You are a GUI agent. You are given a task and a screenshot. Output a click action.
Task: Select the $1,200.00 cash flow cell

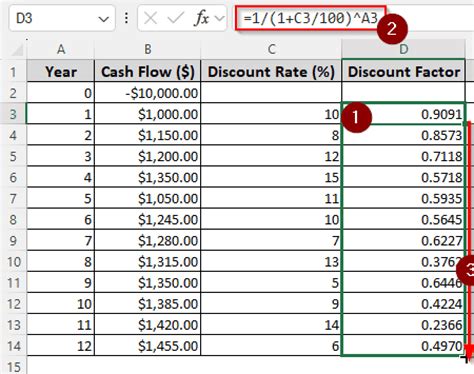click(x=148, y=156)
